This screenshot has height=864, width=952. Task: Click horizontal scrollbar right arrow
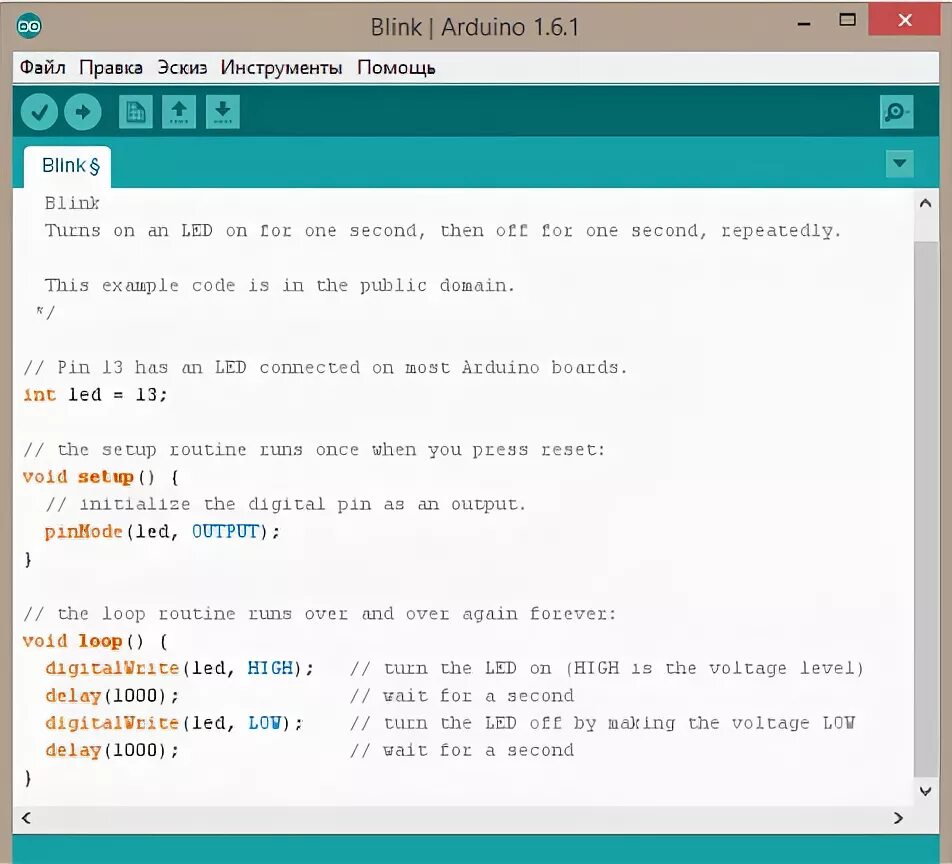(x=899, y=818)
